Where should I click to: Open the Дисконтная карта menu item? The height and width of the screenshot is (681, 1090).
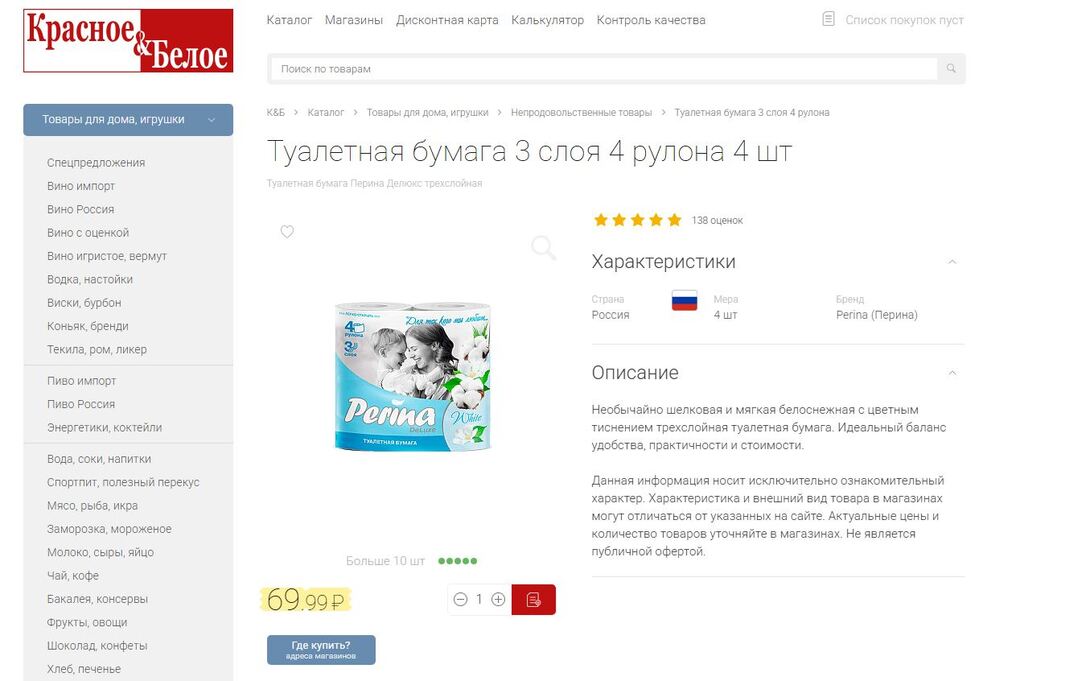click(447, 20)
